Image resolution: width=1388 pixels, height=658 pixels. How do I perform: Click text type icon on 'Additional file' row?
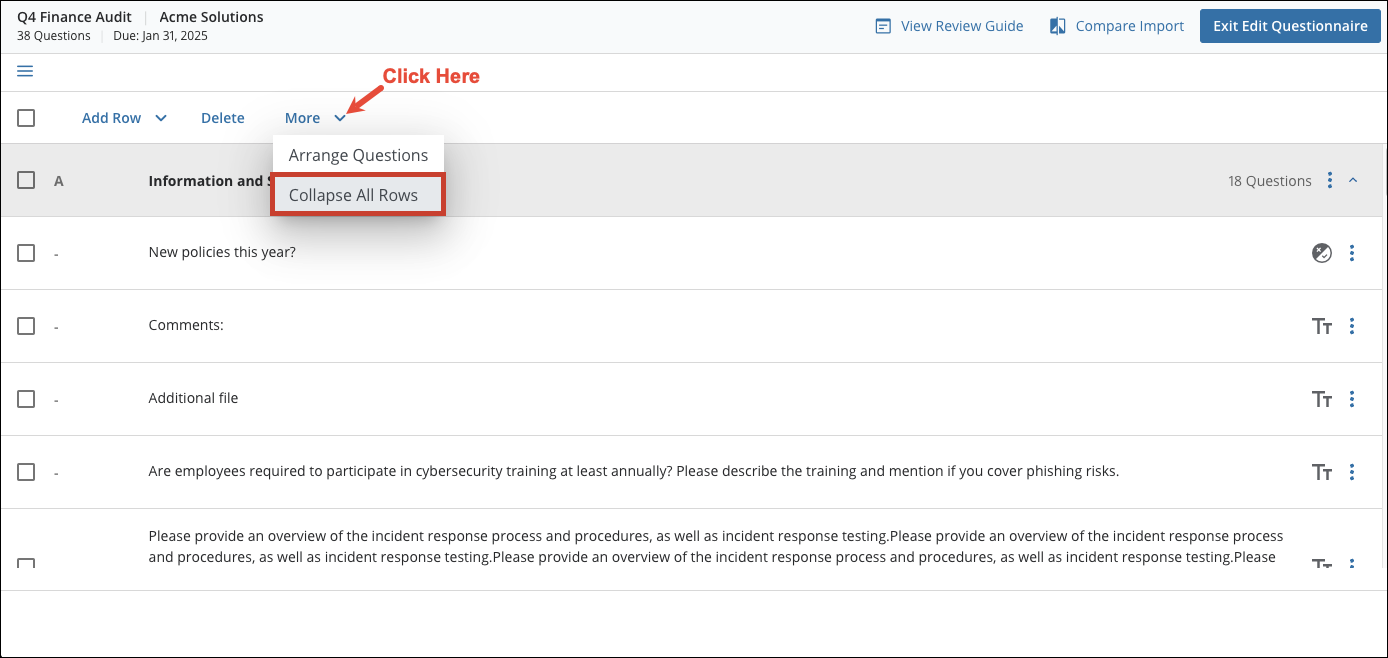[1321, 399]
